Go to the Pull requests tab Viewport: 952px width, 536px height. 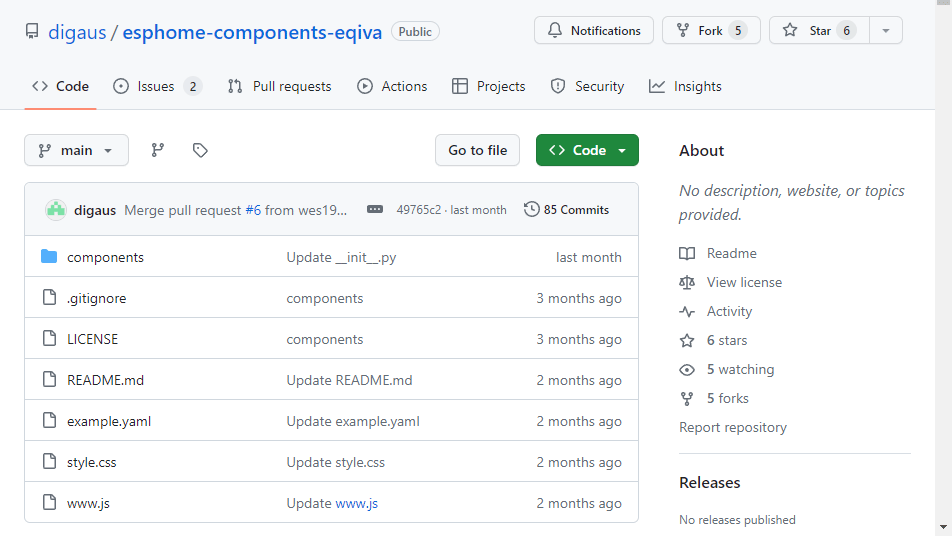pos(280,86)
